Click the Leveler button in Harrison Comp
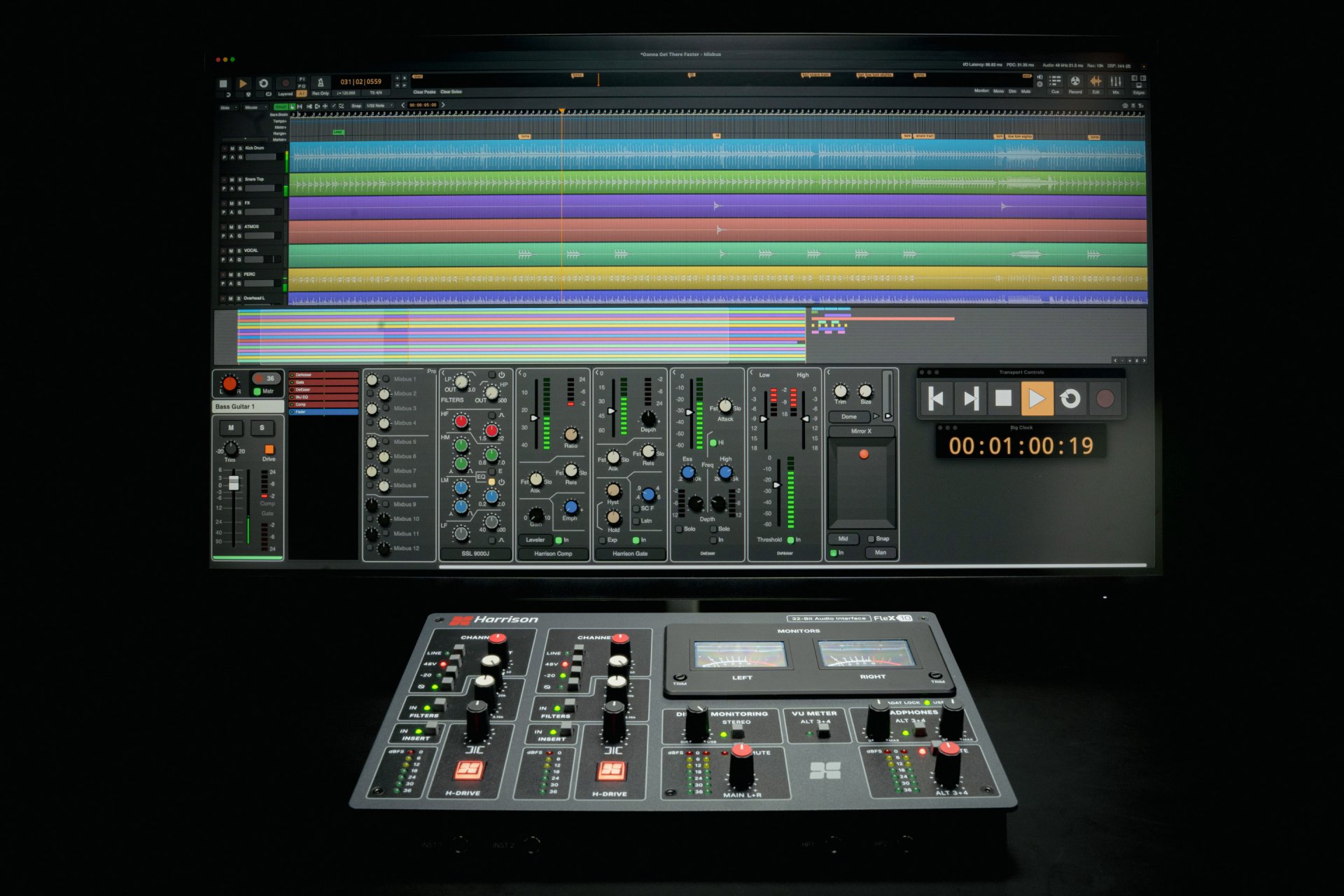This screenshot has width=1344, height=896. tap(535, 540)
